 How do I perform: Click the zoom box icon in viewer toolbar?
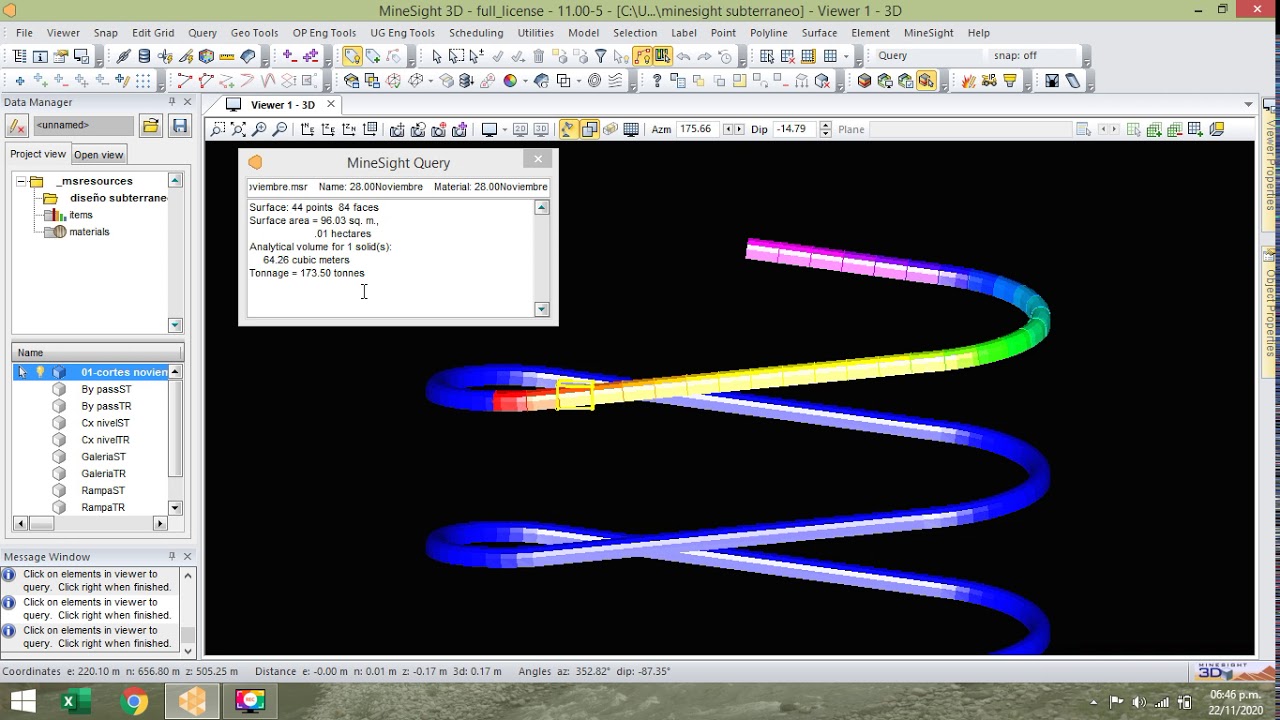tap(218, 129)
